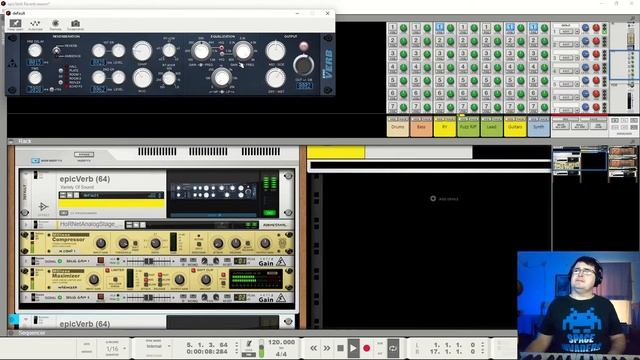The image size is (640, 360).
Task: Click the epicVerb Pre Delay knob
Action: 35,51
